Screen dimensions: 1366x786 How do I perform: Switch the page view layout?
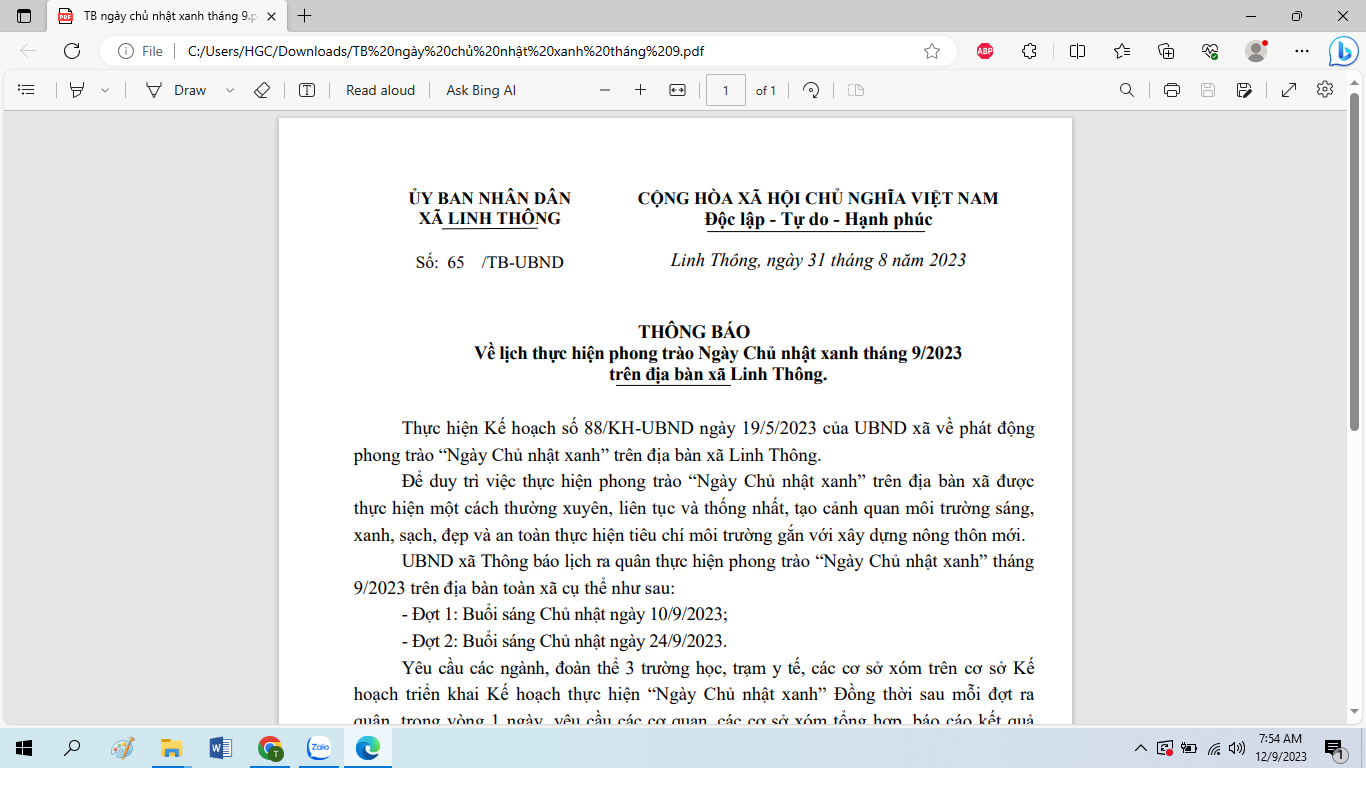[856, 90]
